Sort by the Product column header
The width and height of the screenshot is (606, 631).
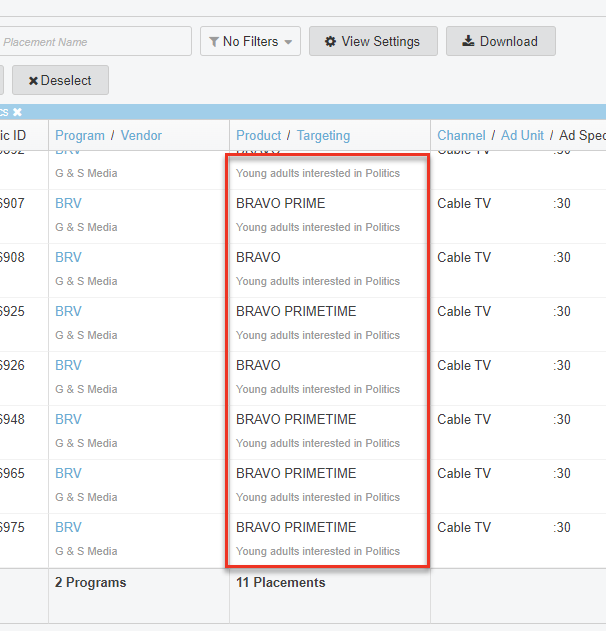tap(259, 136)
